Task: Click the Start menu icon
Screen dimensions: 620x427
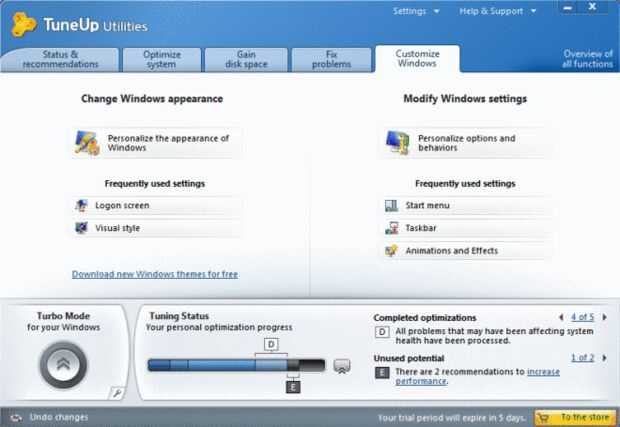Action: (391, 206)
